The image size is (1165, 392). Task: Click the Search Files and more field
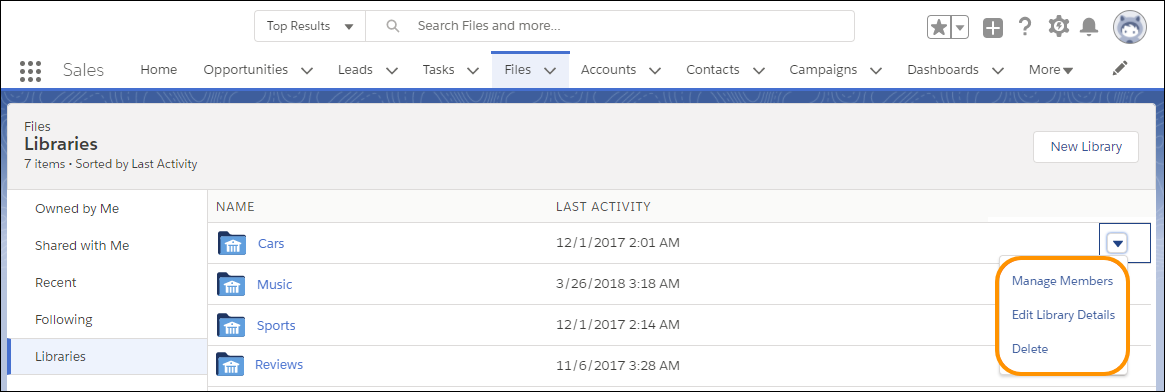coord(610,26)
